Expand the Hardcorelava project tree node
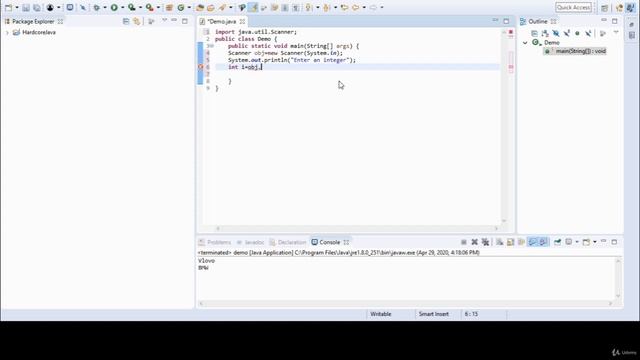Viewport: 640px width, 360px height. coord(7,32)
